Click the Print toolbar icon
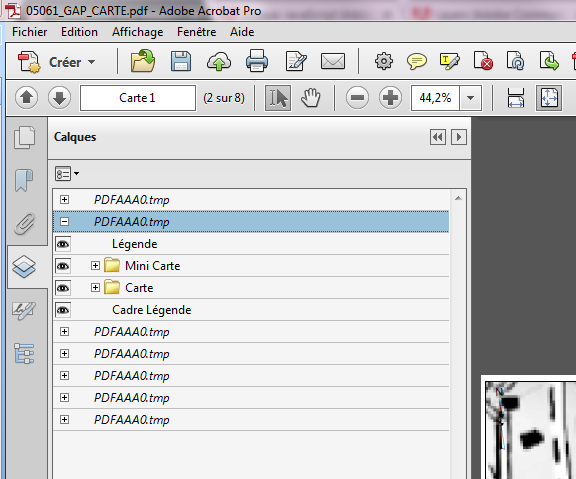The width and height of the screenshot is (576, 479). [x=256, y=61]
